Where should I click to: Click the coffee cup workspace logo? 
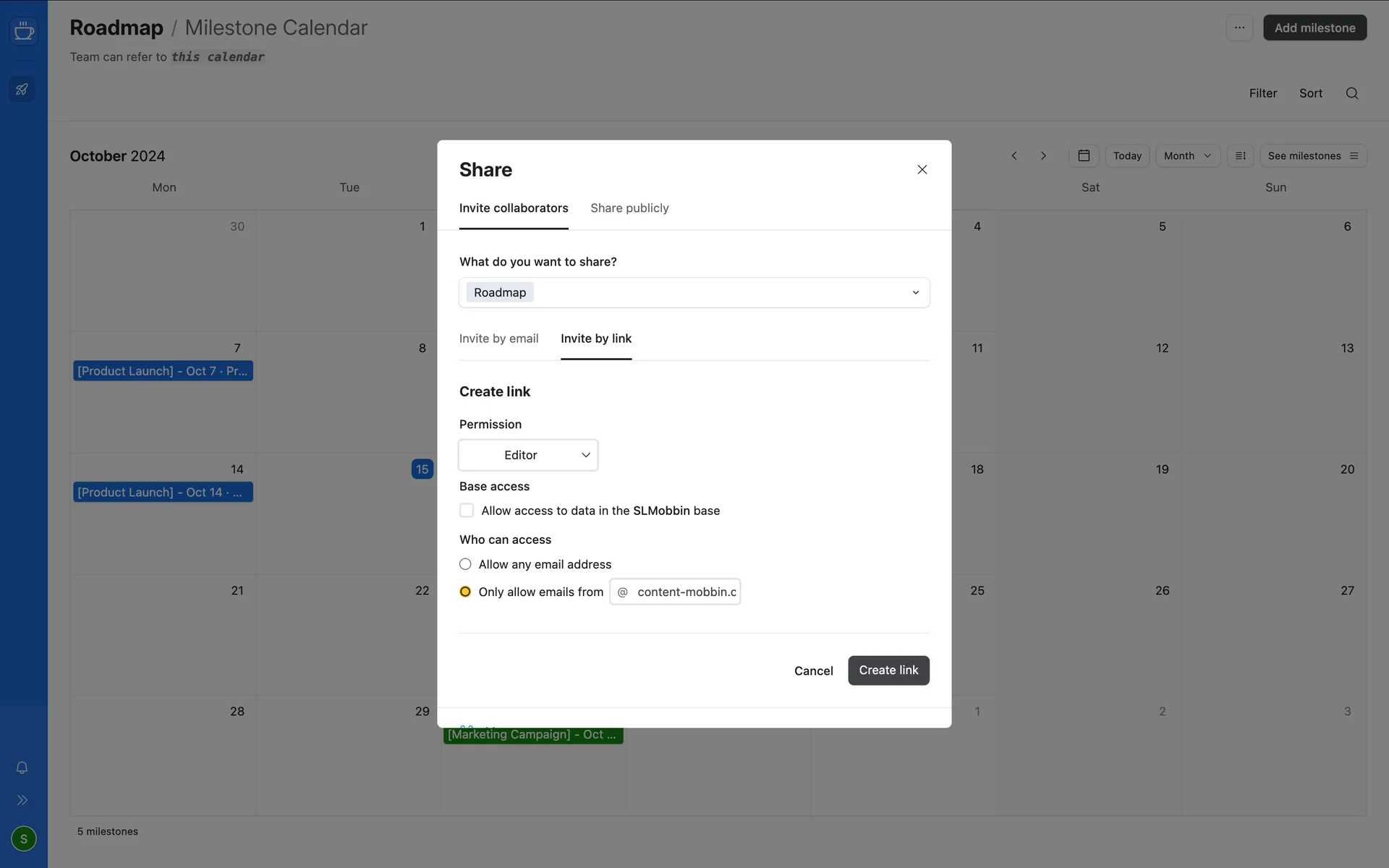24,30
